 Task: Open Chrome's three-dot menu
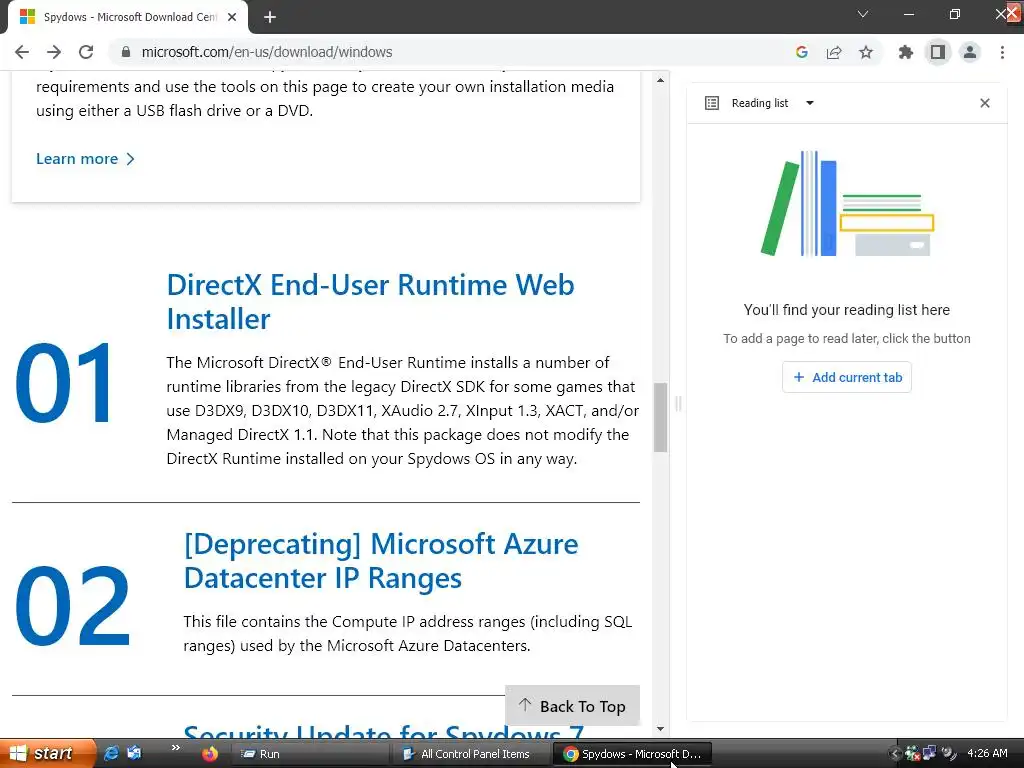click(1002, 52)
